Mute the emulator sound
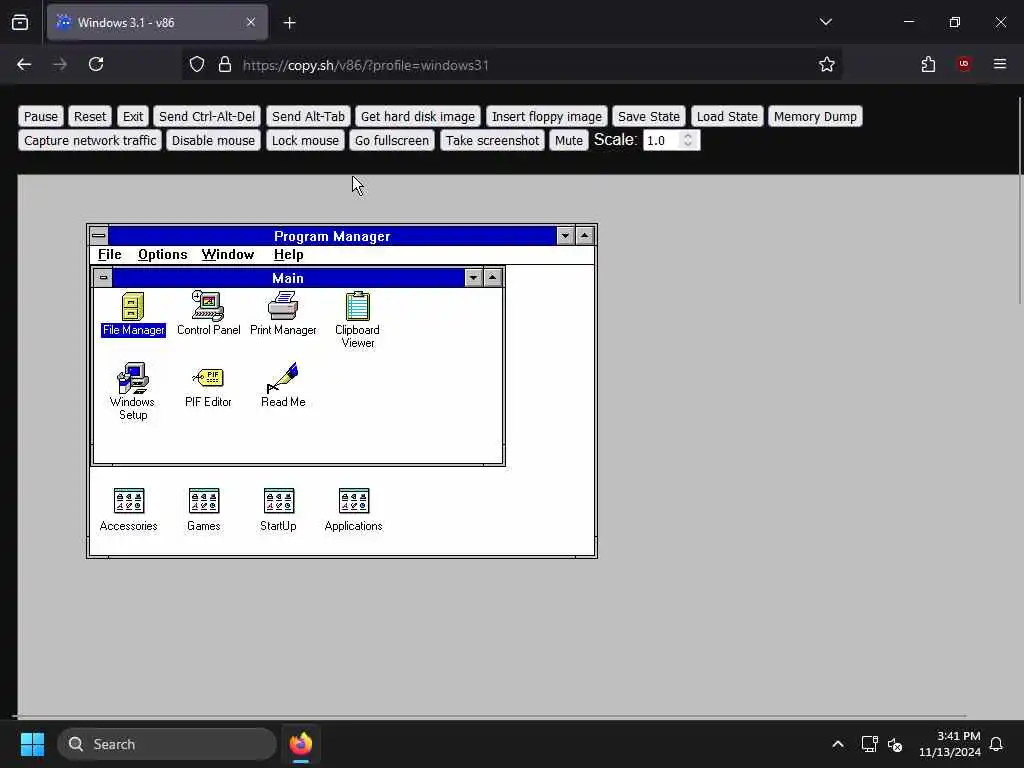 pos(569,140)
